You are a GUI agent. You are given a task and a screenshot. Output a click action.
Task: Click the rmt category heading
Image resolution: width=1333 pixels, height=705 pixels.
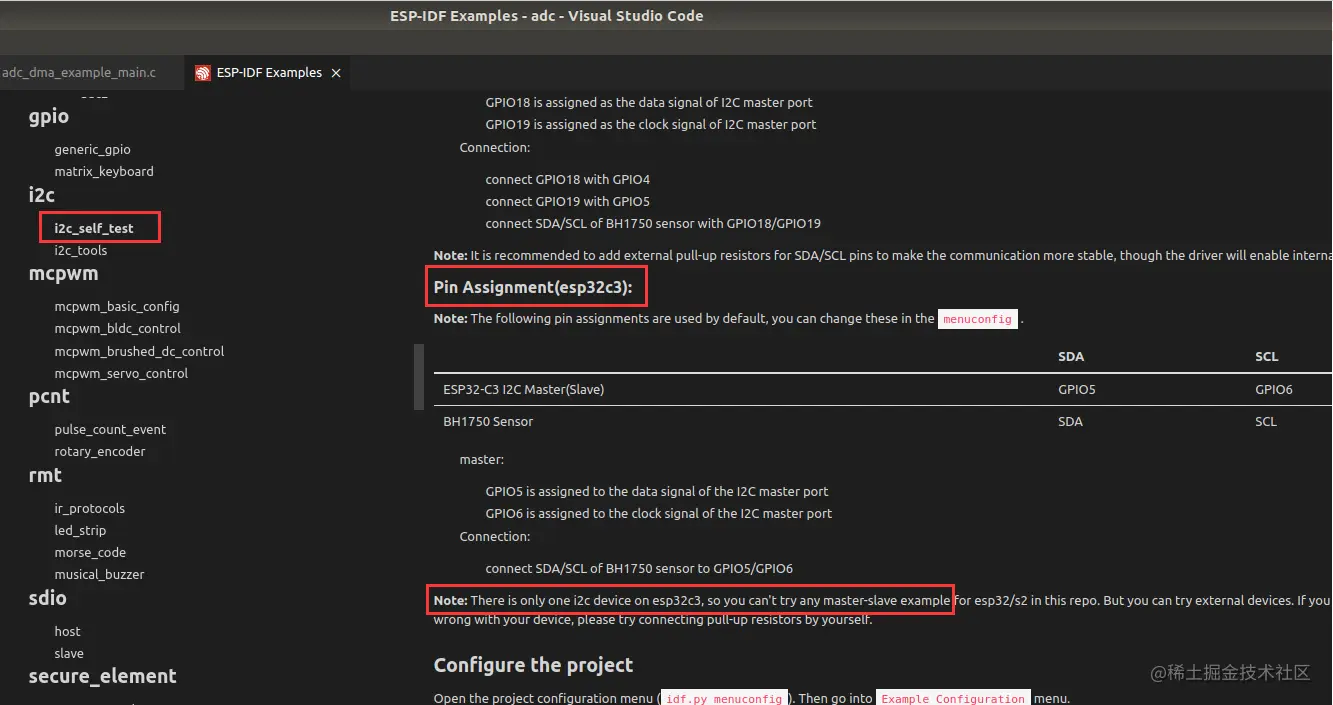tap(45, 475)
